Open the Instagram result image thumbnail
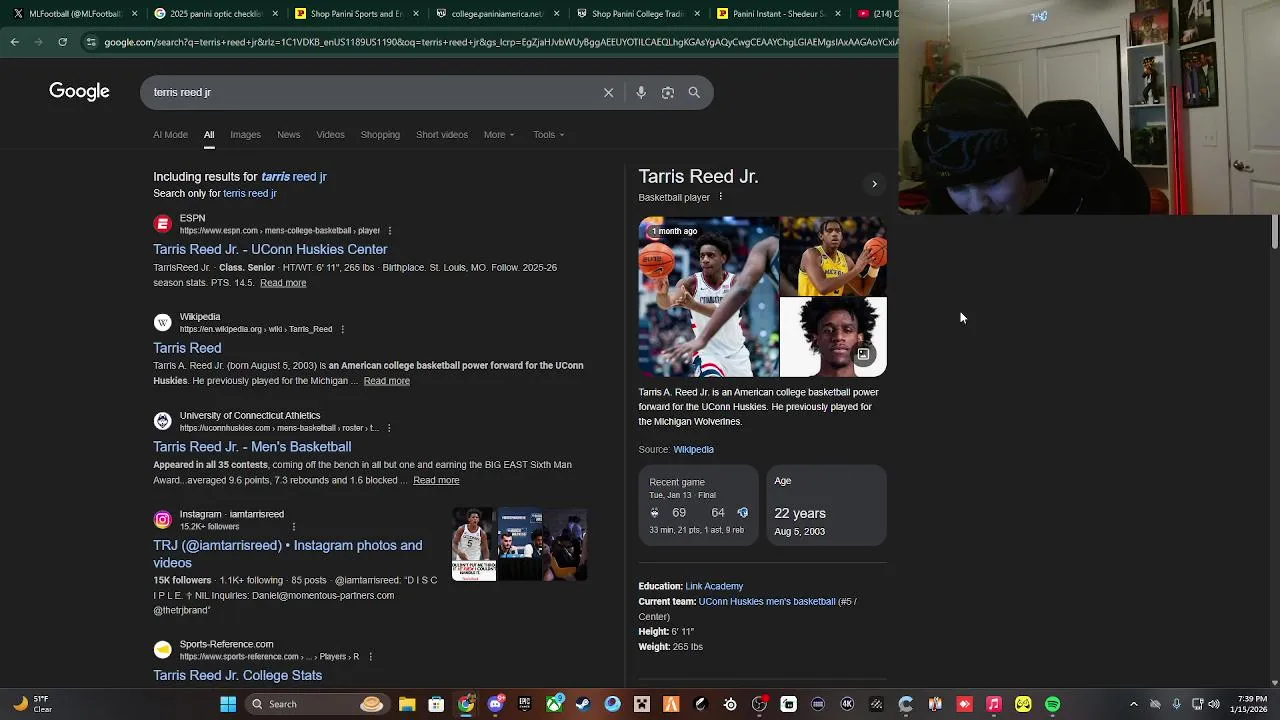This screenshot has height=720, width=1280. point(519,545)
